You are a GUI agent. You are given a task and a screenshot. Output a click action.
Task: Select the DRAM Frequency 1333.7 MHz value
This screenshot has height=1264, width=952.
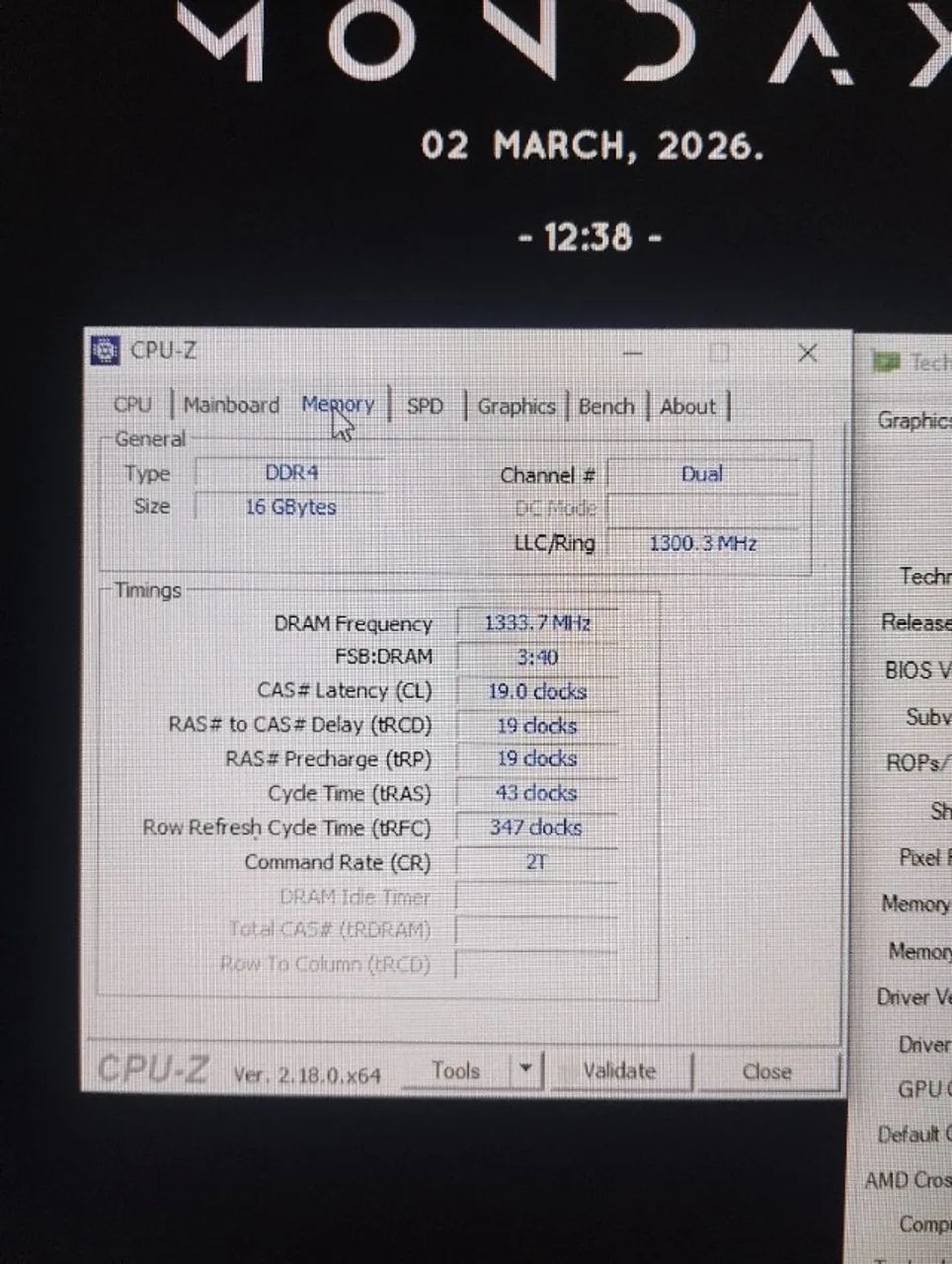pos(537,623)
